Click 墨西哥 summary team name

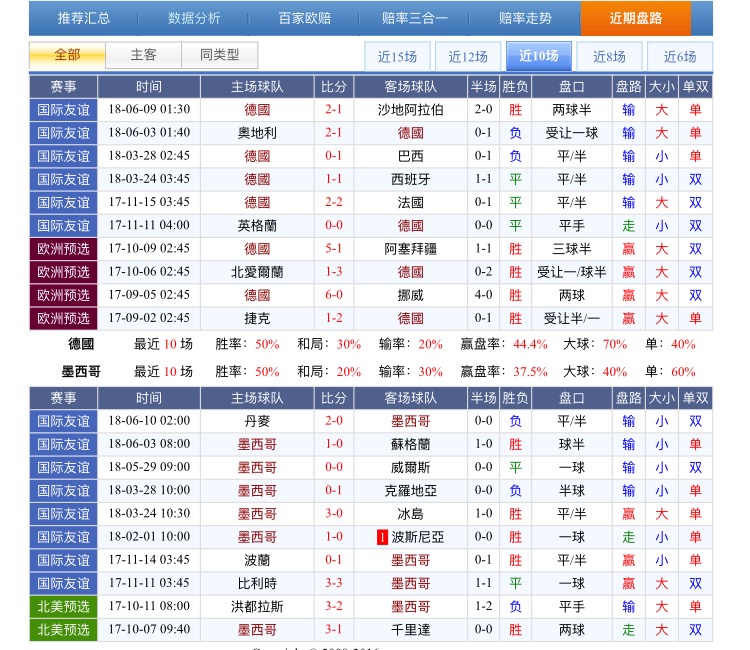[81, 372]
